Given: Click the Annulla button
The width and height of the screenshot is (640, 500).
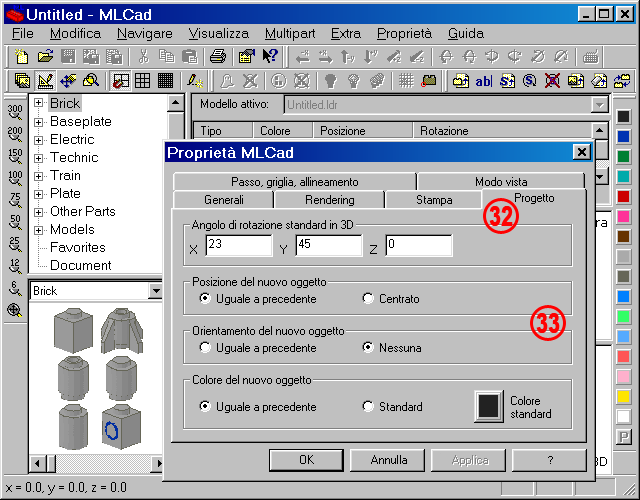Looking at the screenshot, I should (389, 460).
